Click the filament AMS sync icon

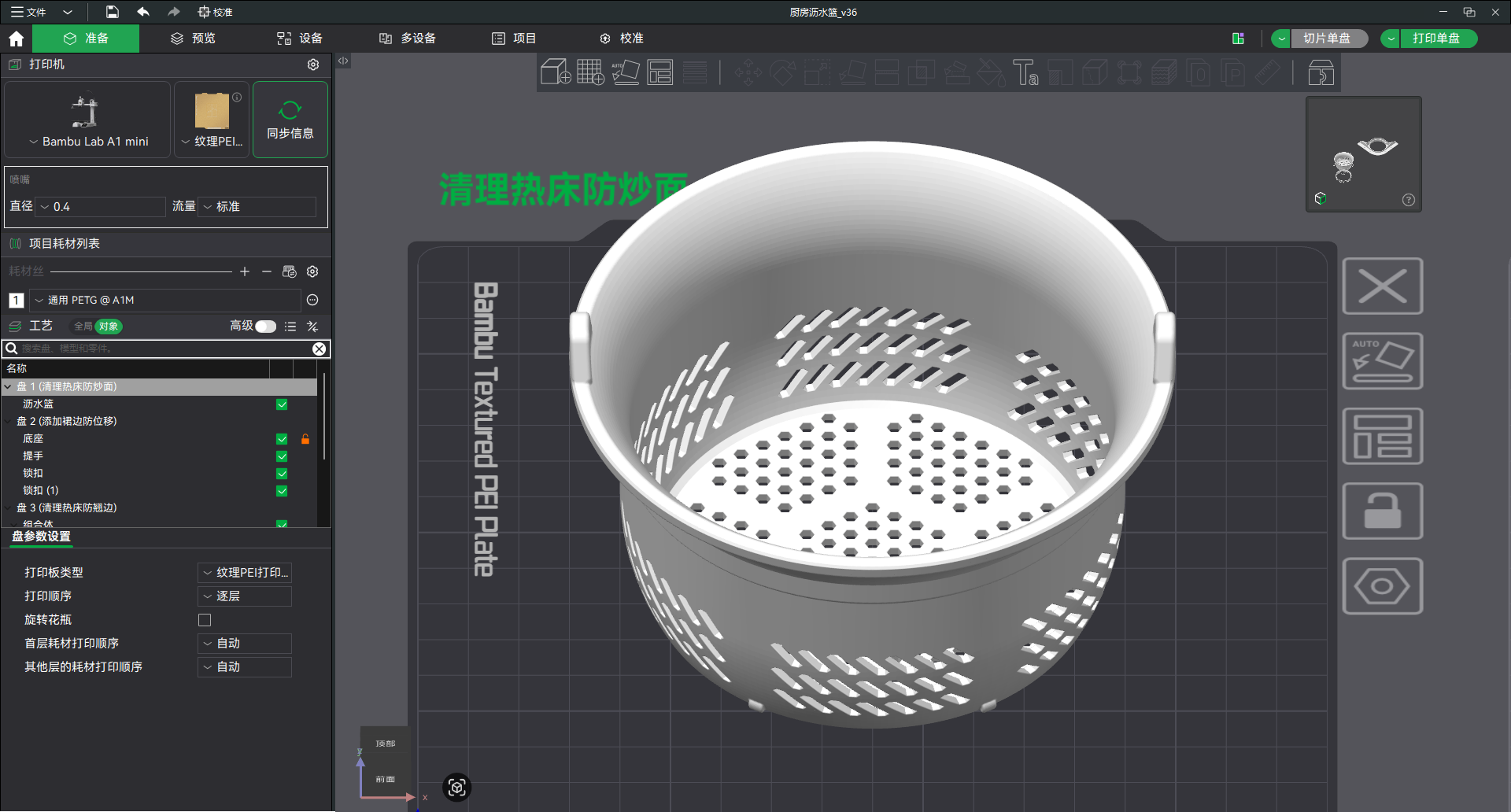tap(290, 271)
